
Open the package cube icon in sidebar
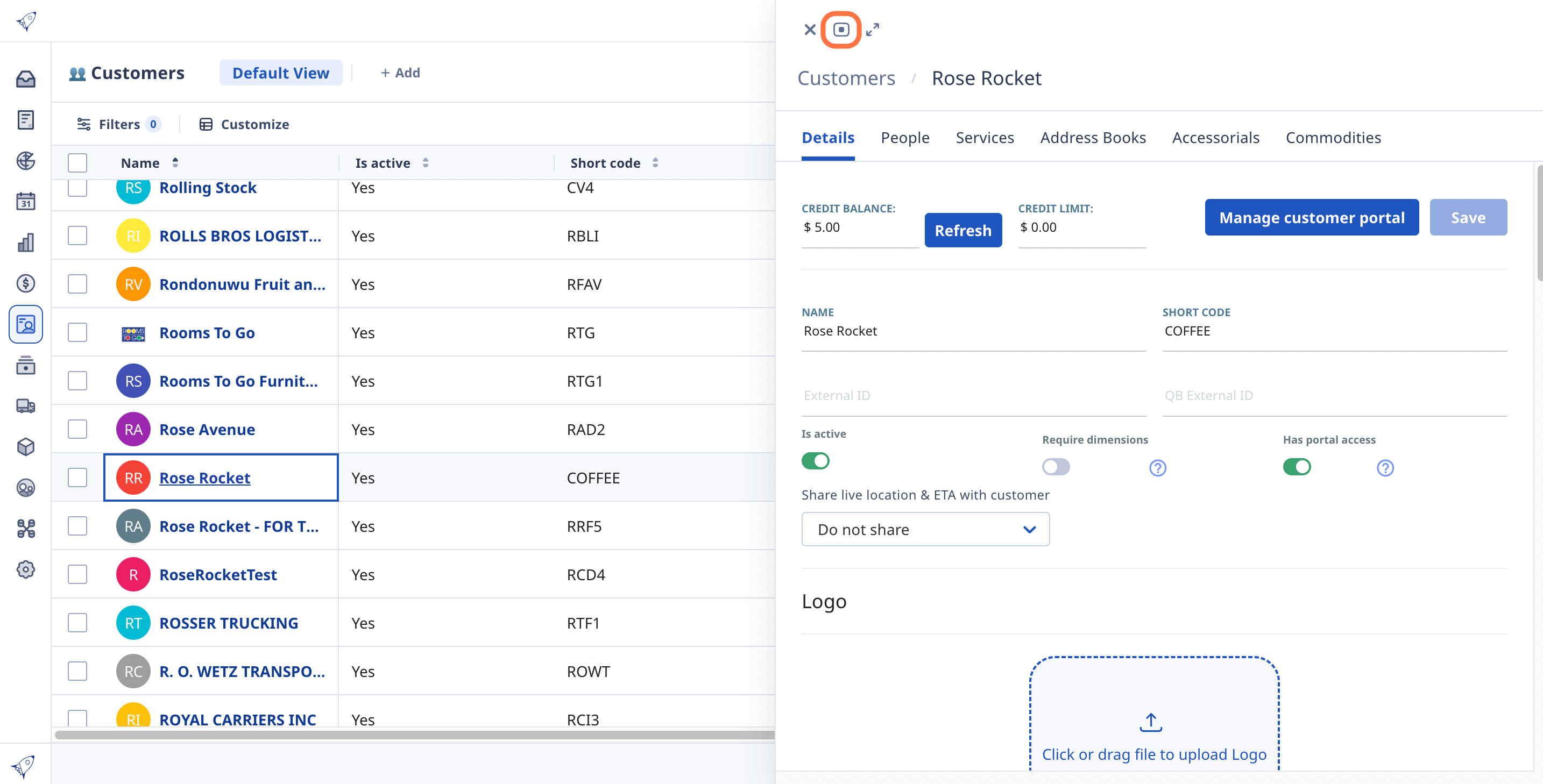[26, 447]
